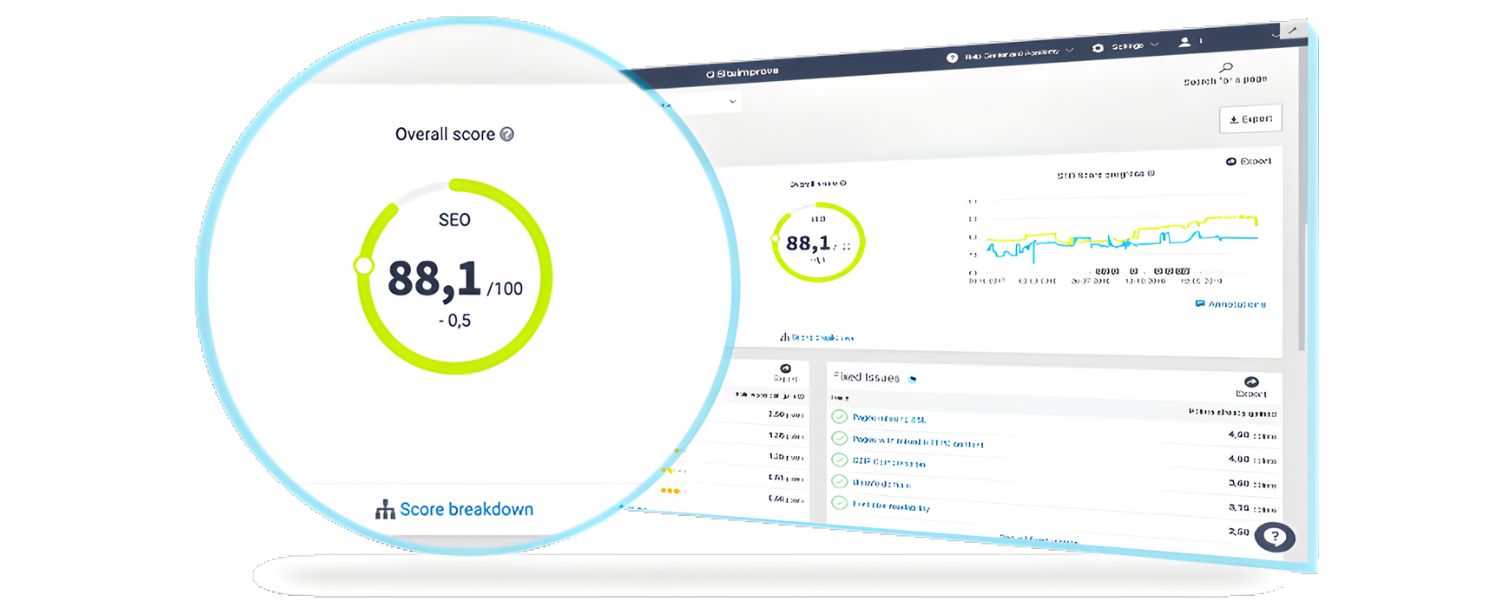
Task: Click the Export button with download icon
Action: pyautogui.click(x=1250, y=119)
